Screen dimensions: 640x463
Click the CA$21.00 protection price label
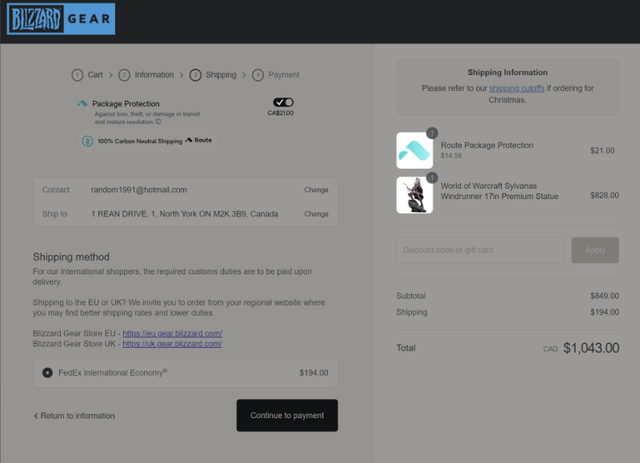point(280,113)
